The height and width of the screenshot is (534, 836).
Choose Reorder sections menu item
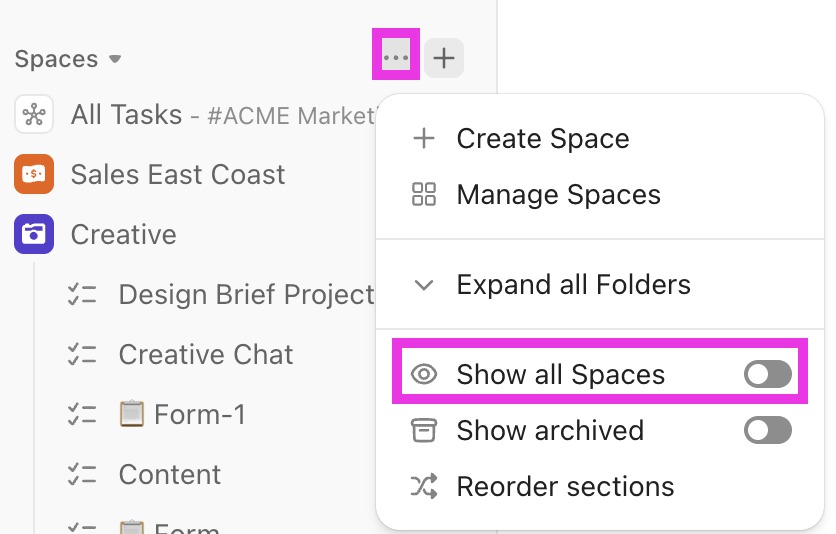(565, 487)
